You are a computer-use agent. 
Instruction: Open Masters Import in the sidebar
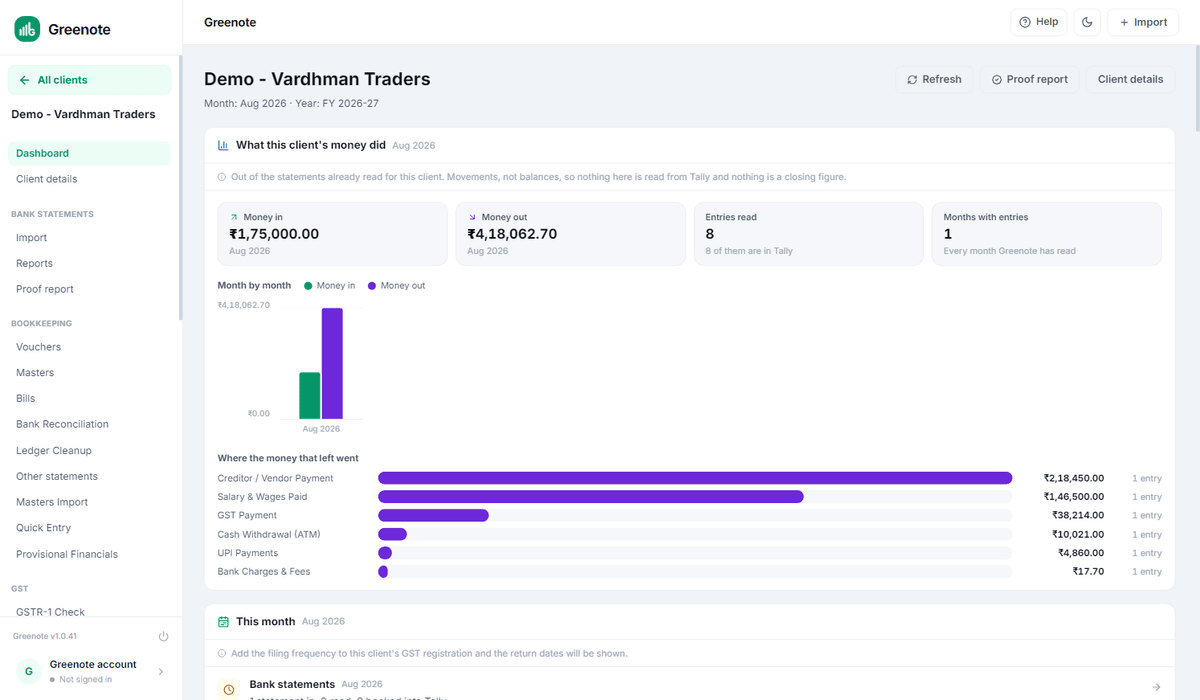(90, 502)
